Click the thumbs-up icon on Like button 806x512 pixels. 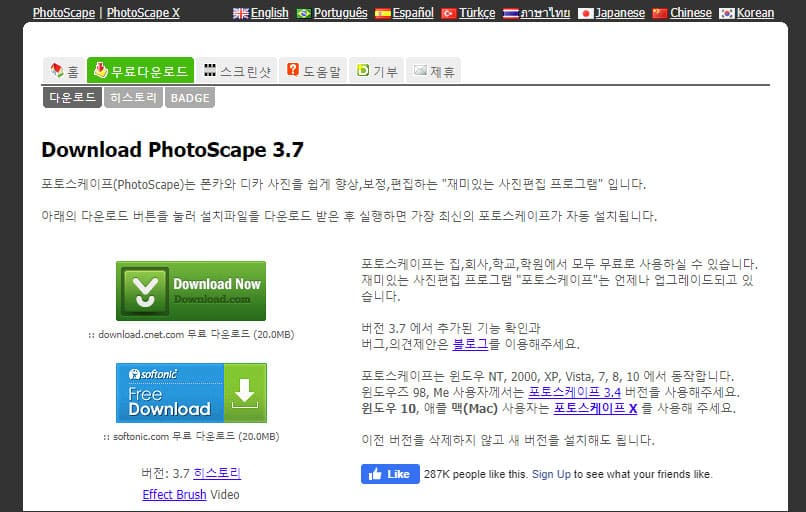pyautogui.click(x=375, y=474)
